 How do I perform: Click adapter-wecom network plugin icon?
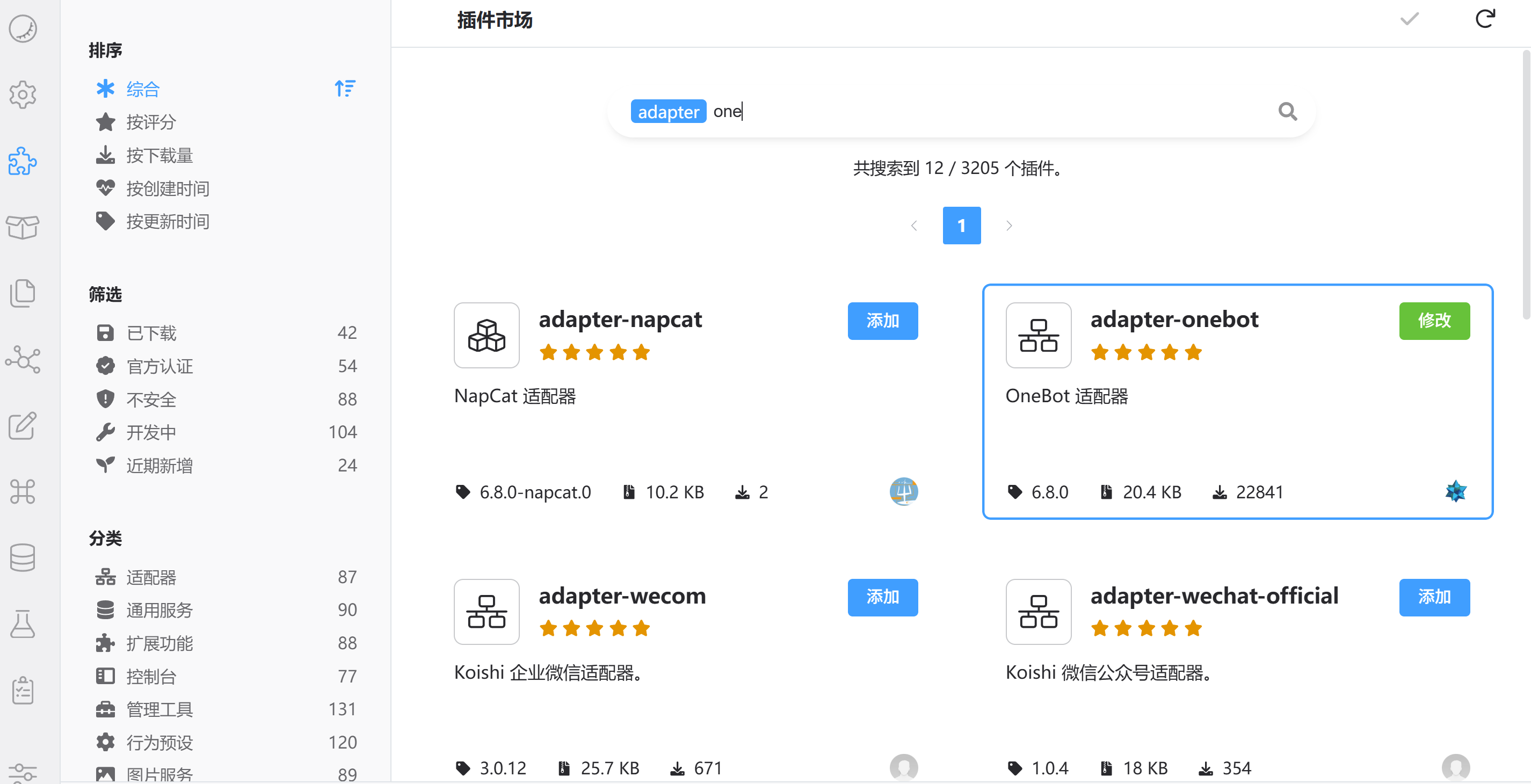tap(487, 612)
